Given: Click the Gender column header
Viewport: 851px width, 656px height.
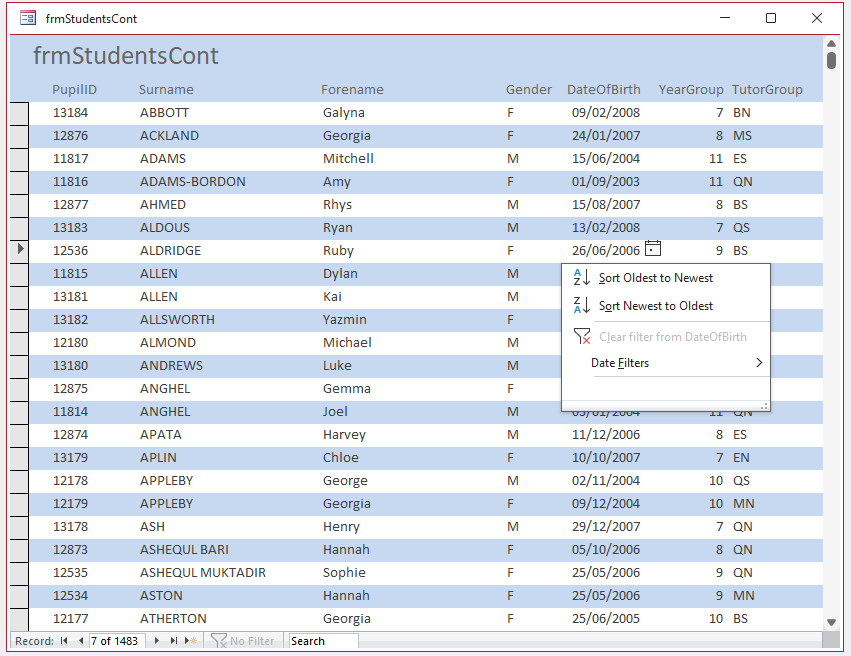Looking at the screenshot, I should [x=529, y=90].
